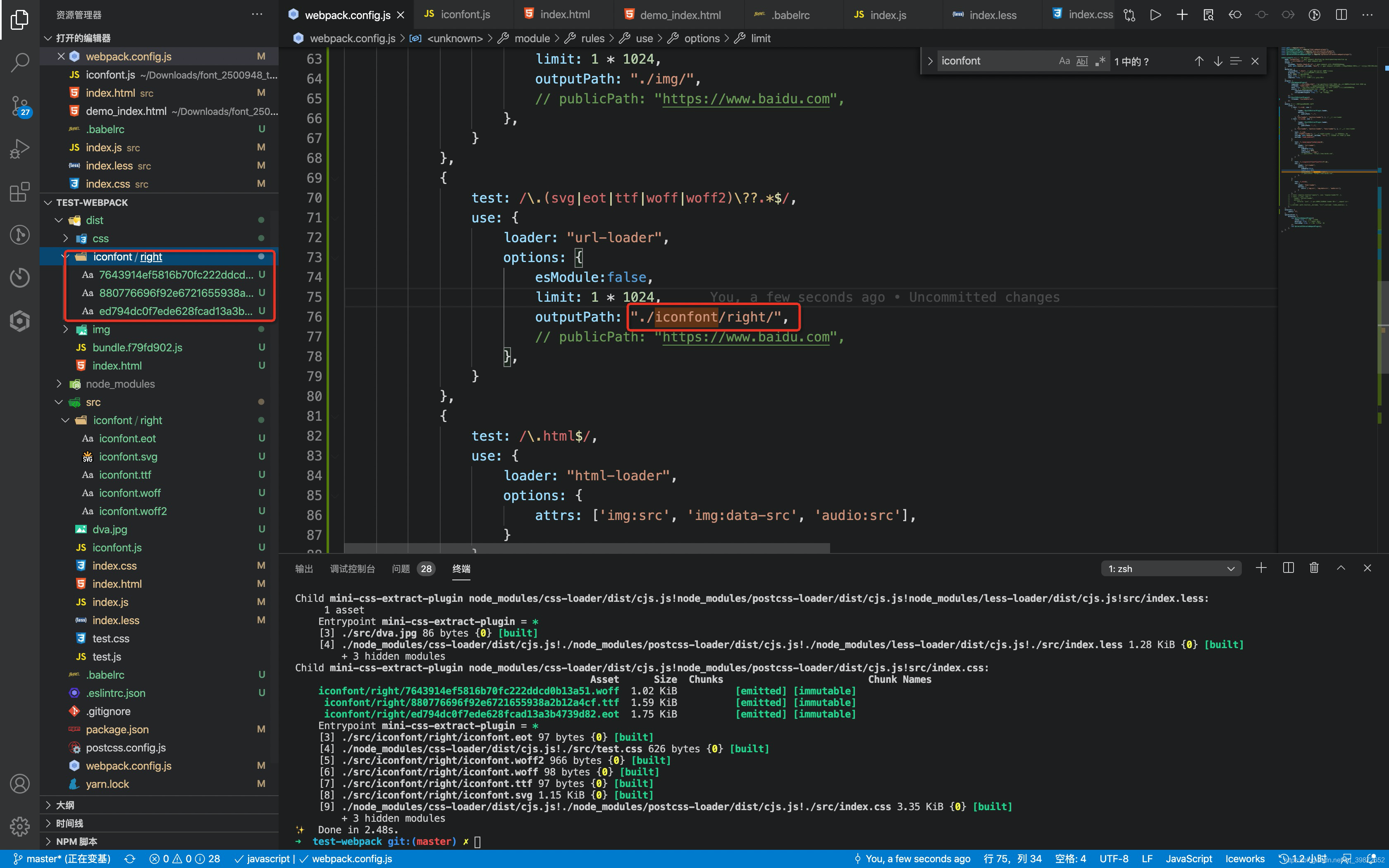
Task: Expand the css folder under dist
Action: pyautogui.click(x=65, y=238)
